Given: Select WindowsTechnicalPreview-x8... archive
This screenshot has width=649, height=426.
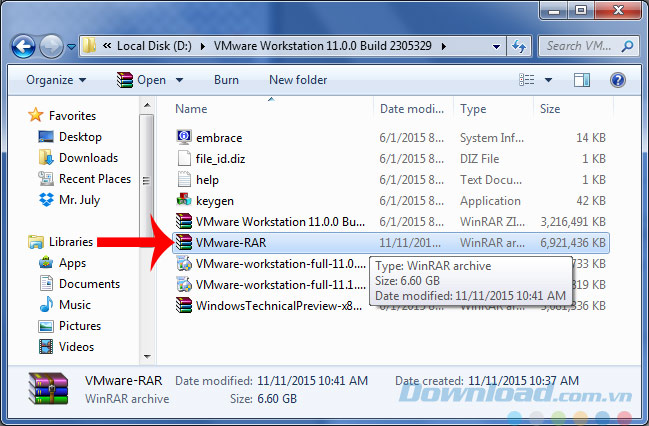Looking at the screenshot, I should pyautogui.click(x=269, y=306).
